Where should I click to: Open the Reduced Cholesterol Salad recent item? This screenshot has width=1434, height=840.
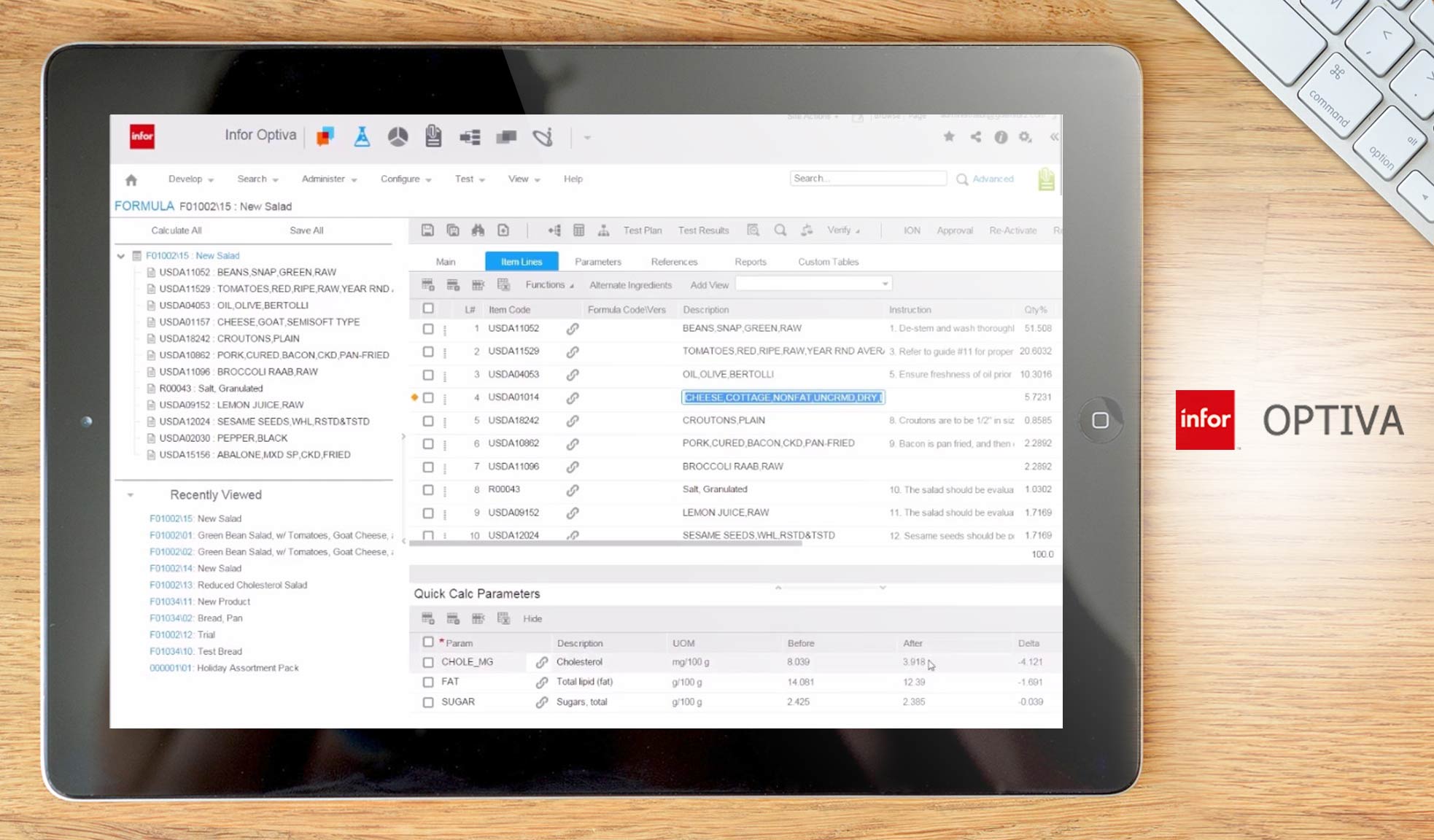click(x=228, y=584)
